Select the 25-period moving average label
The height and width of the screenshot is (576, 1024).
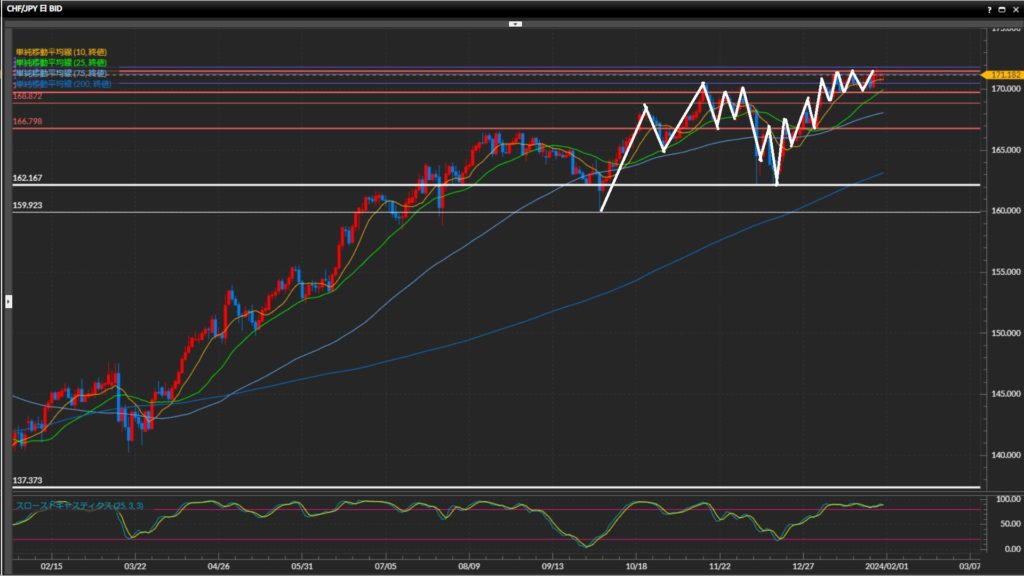click(60, 63)
